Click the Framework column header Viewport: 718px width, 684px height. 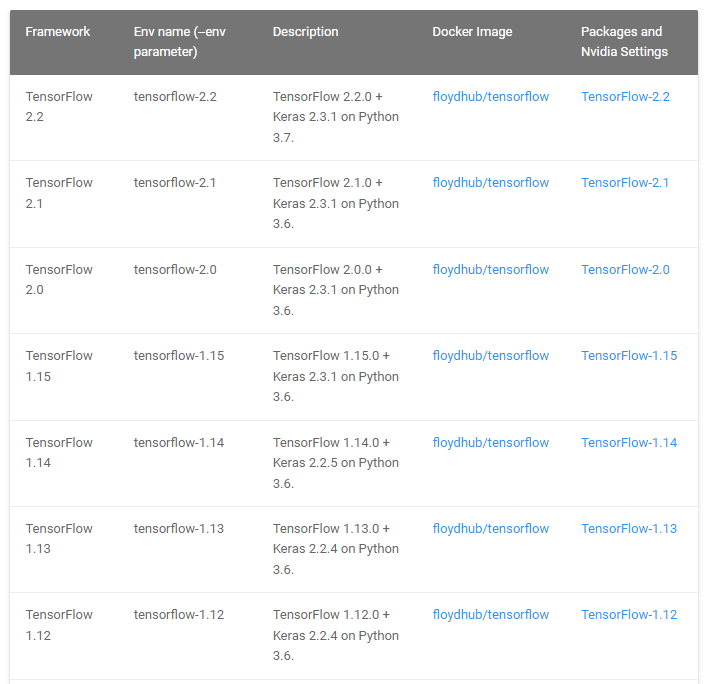tap(58, 32)
